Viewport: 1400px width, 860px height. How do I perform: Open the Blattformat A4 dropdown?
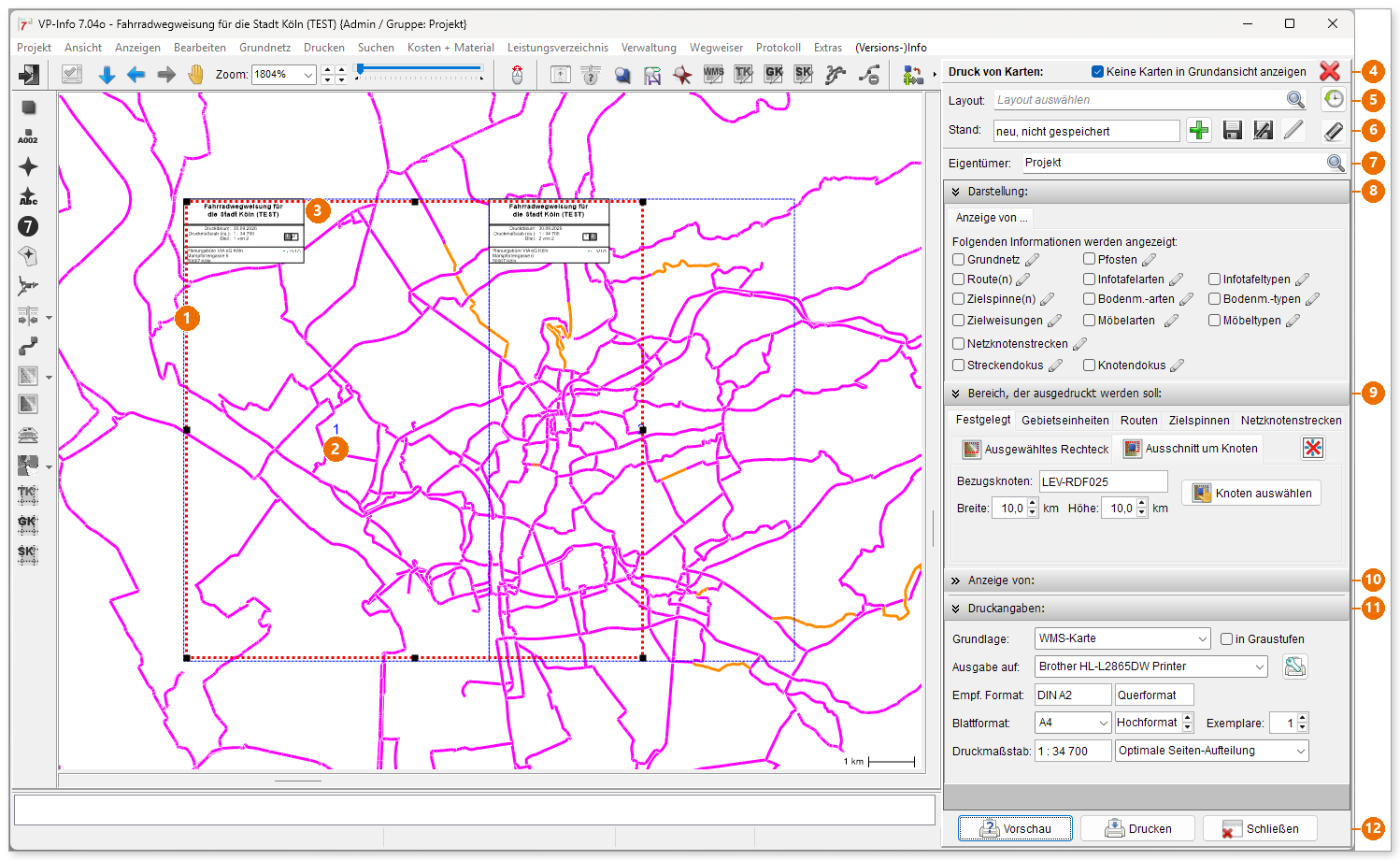point(1103,723)
